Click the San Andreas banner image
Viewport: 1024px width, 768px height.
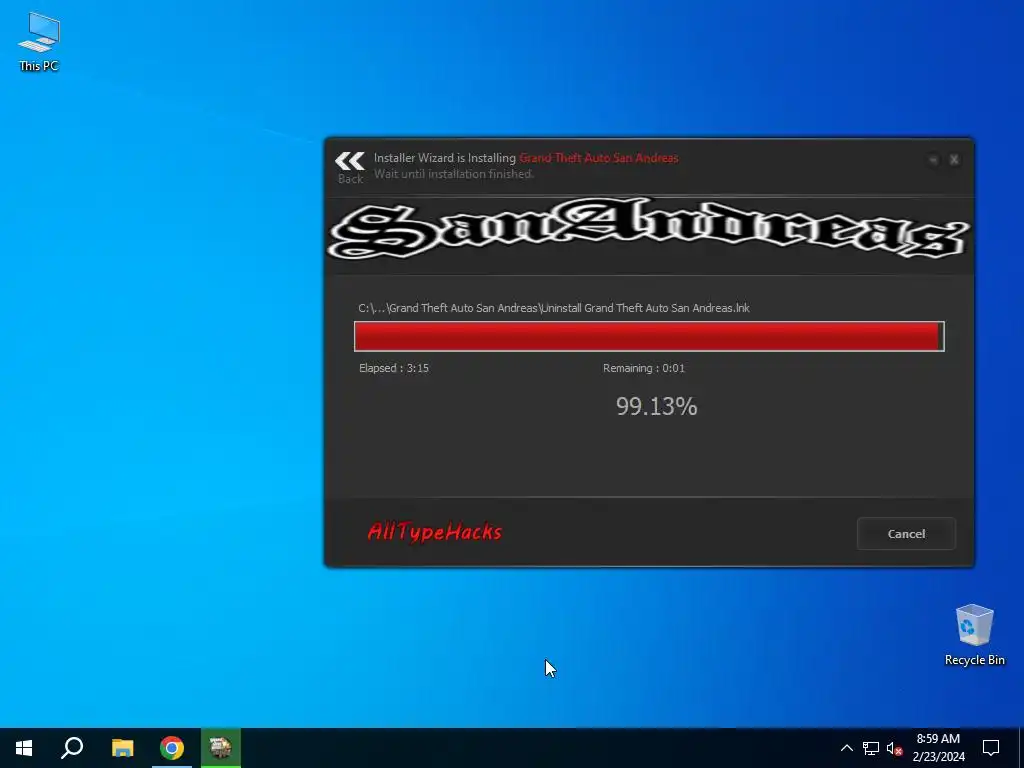649,231
